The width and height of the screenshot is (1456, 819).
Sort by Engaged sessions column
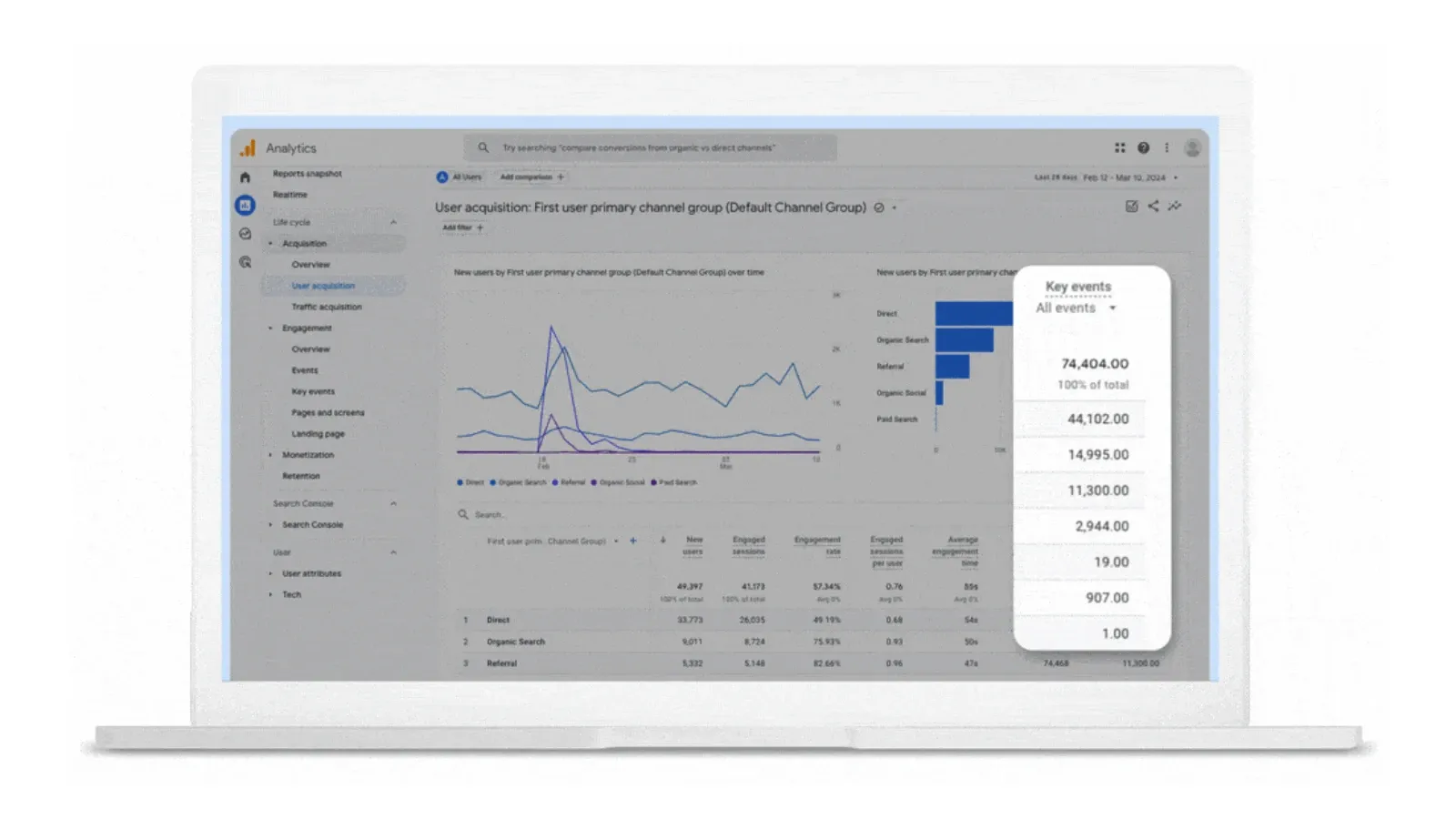tap(749, 545)
